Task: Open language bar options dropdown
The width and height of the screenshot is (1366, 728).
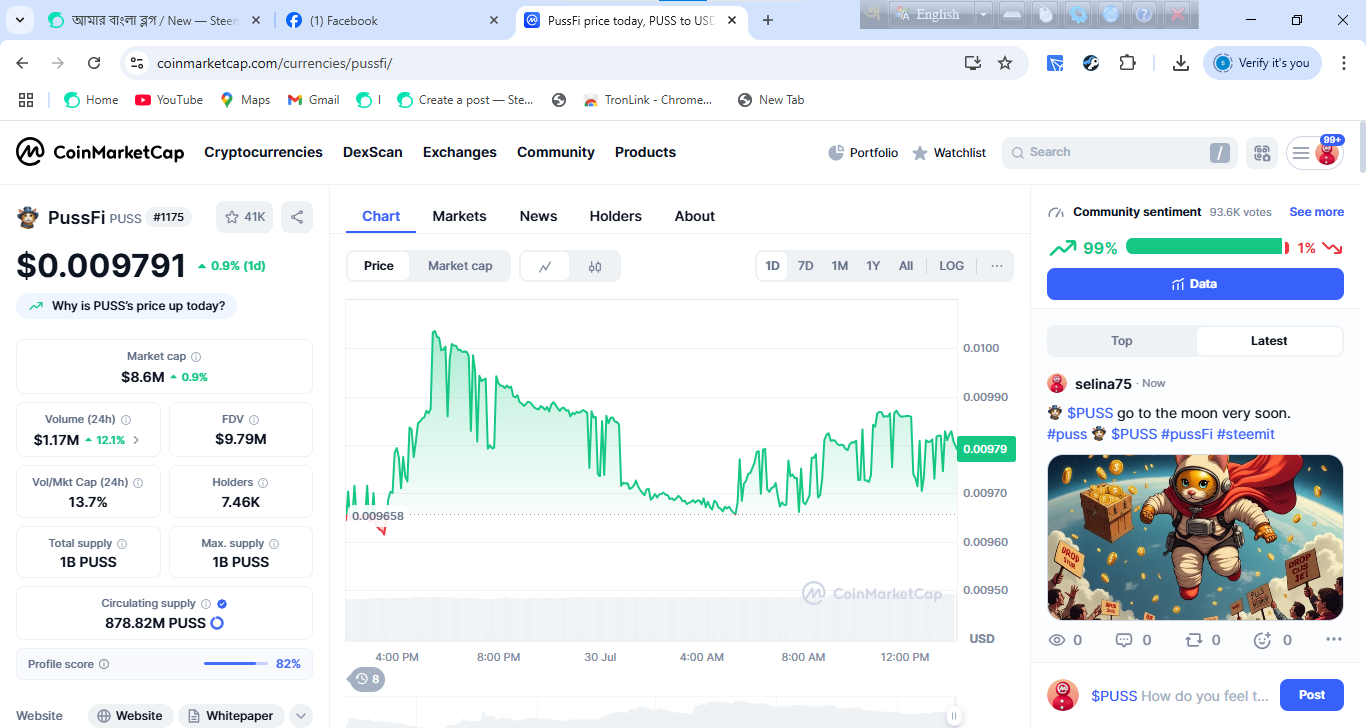Action: tap(984, 14)
